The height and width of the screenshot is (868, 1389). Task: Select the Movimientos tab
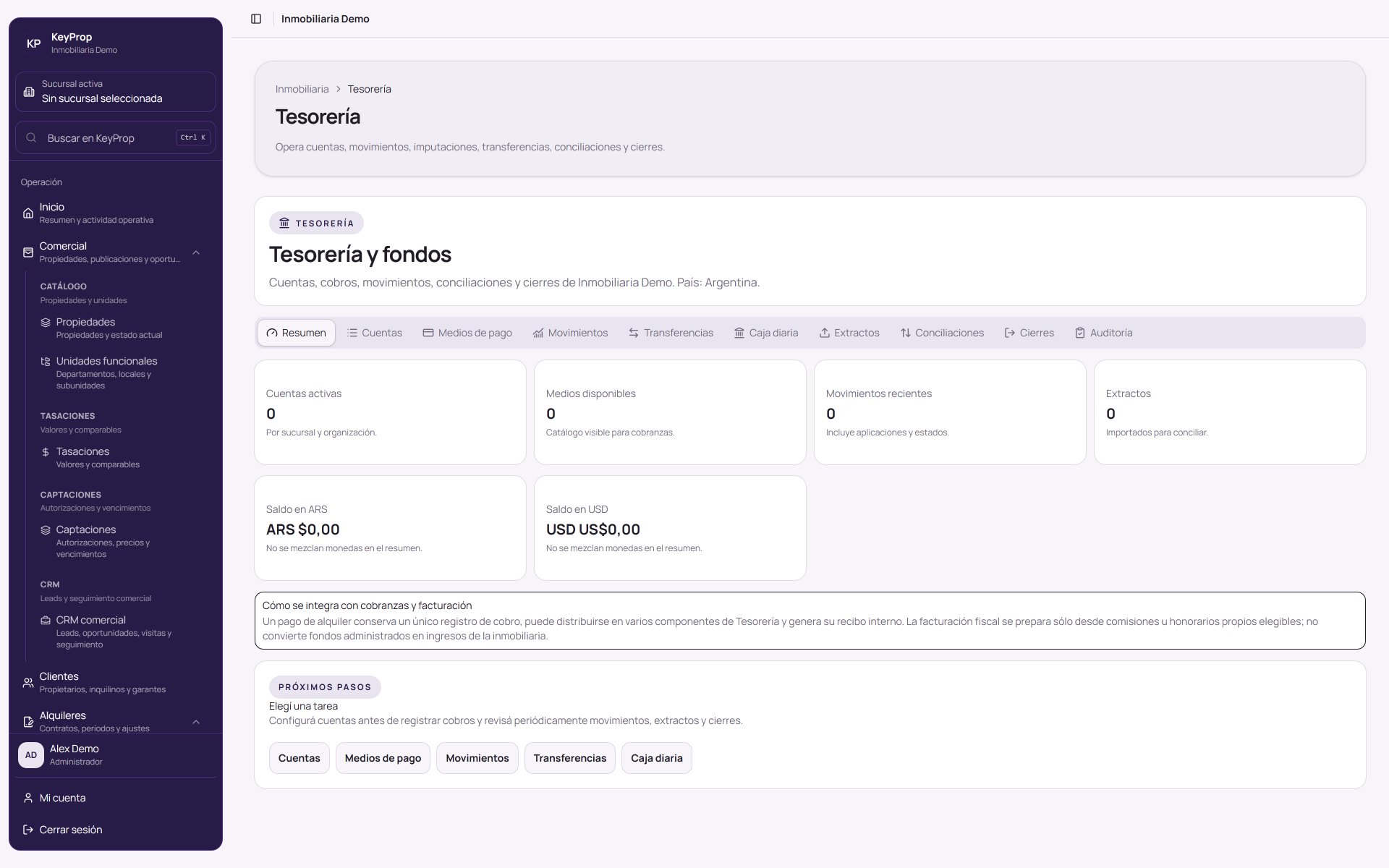pyautogui.click(x=570, y=333)
